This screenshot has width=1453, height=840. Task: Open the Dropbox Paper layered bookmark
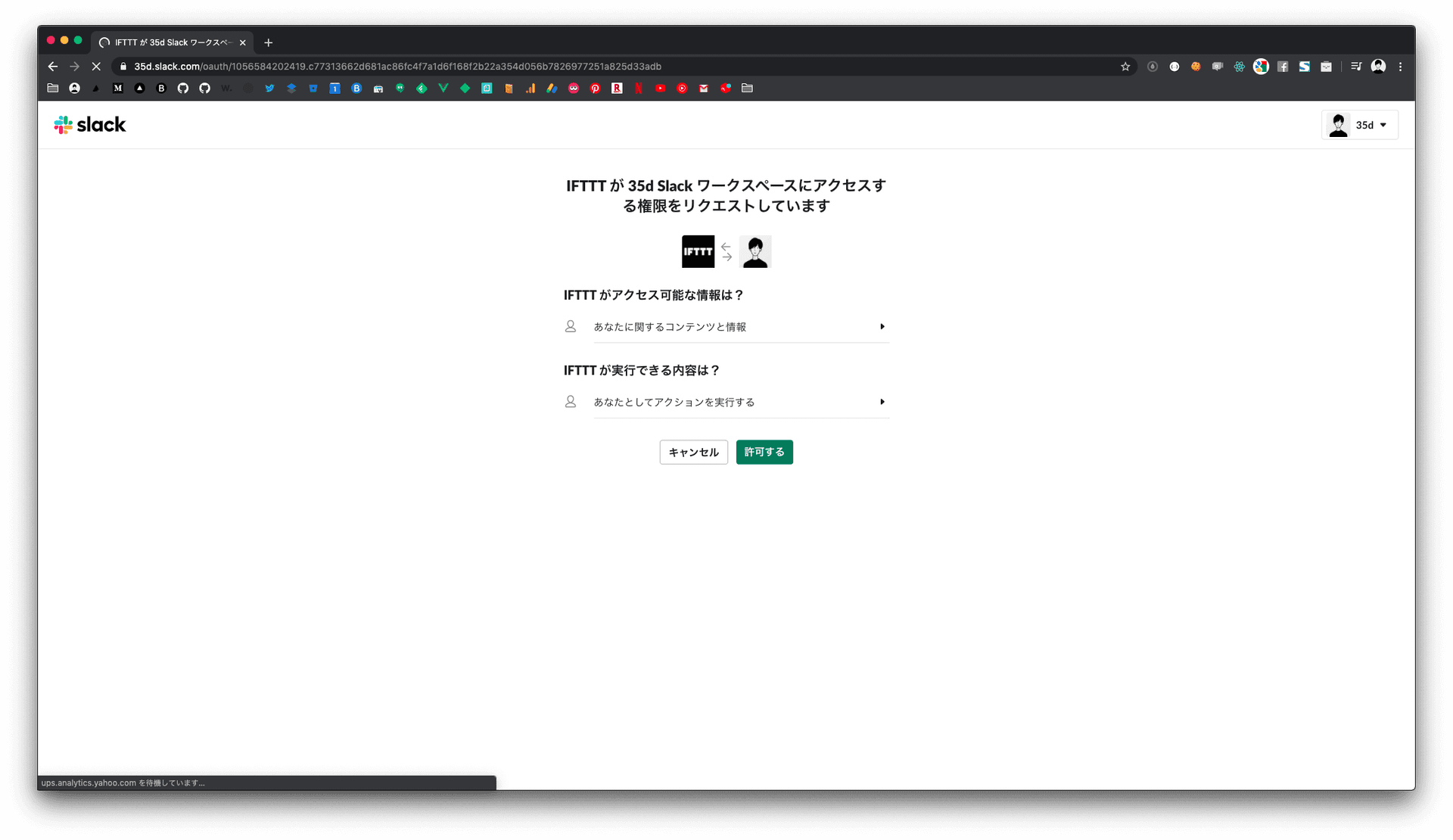point(291,89)
